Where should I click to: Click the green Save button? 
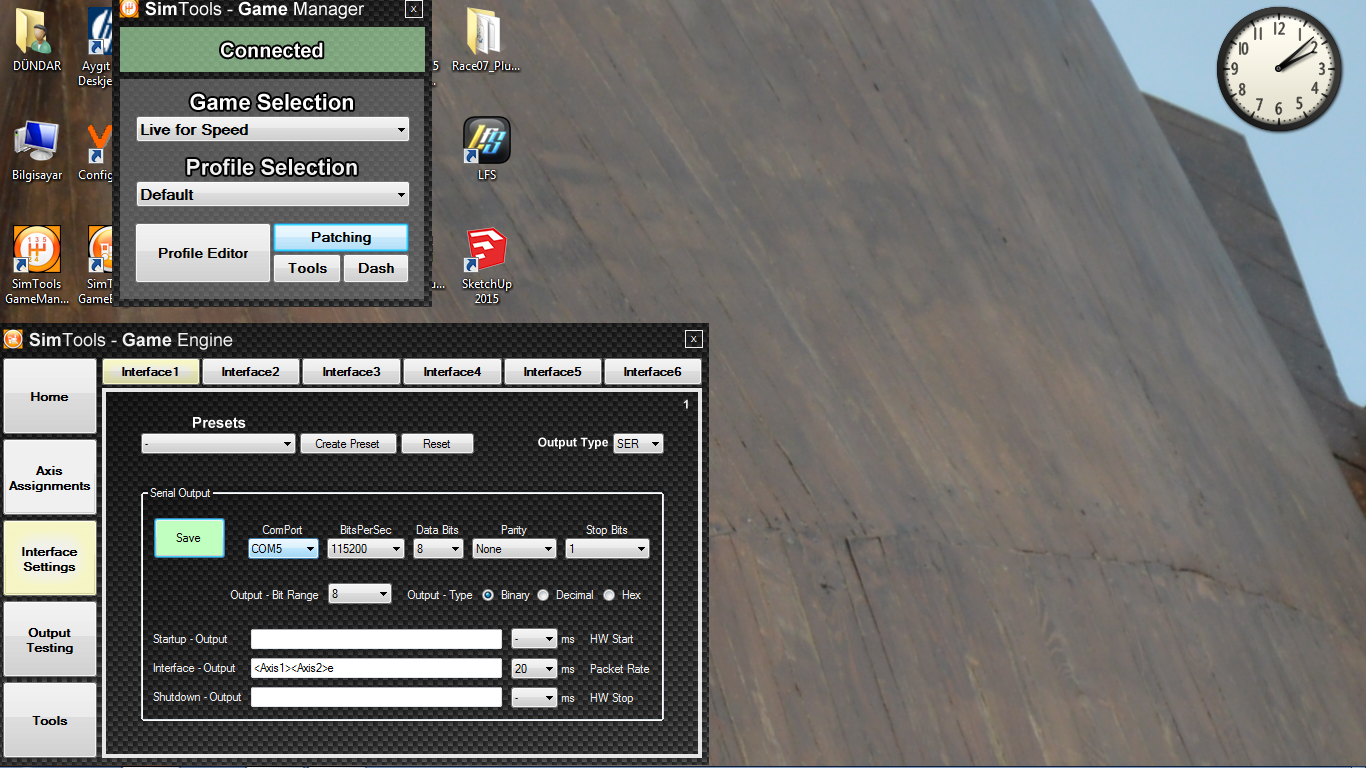[x=189, y=538]
